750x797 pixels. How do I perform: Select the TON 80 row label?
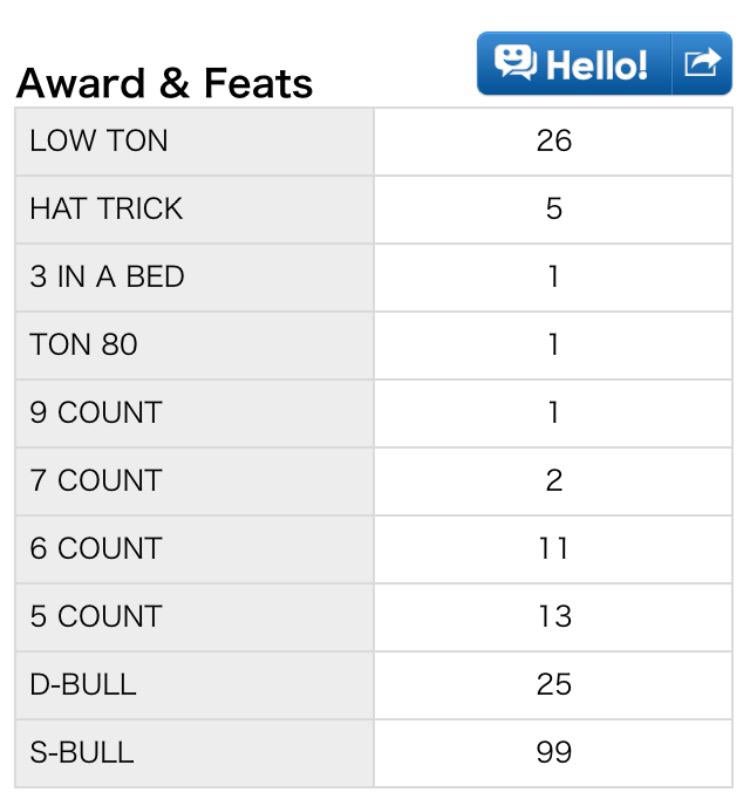pyautogui.click(x=84, y=345)
